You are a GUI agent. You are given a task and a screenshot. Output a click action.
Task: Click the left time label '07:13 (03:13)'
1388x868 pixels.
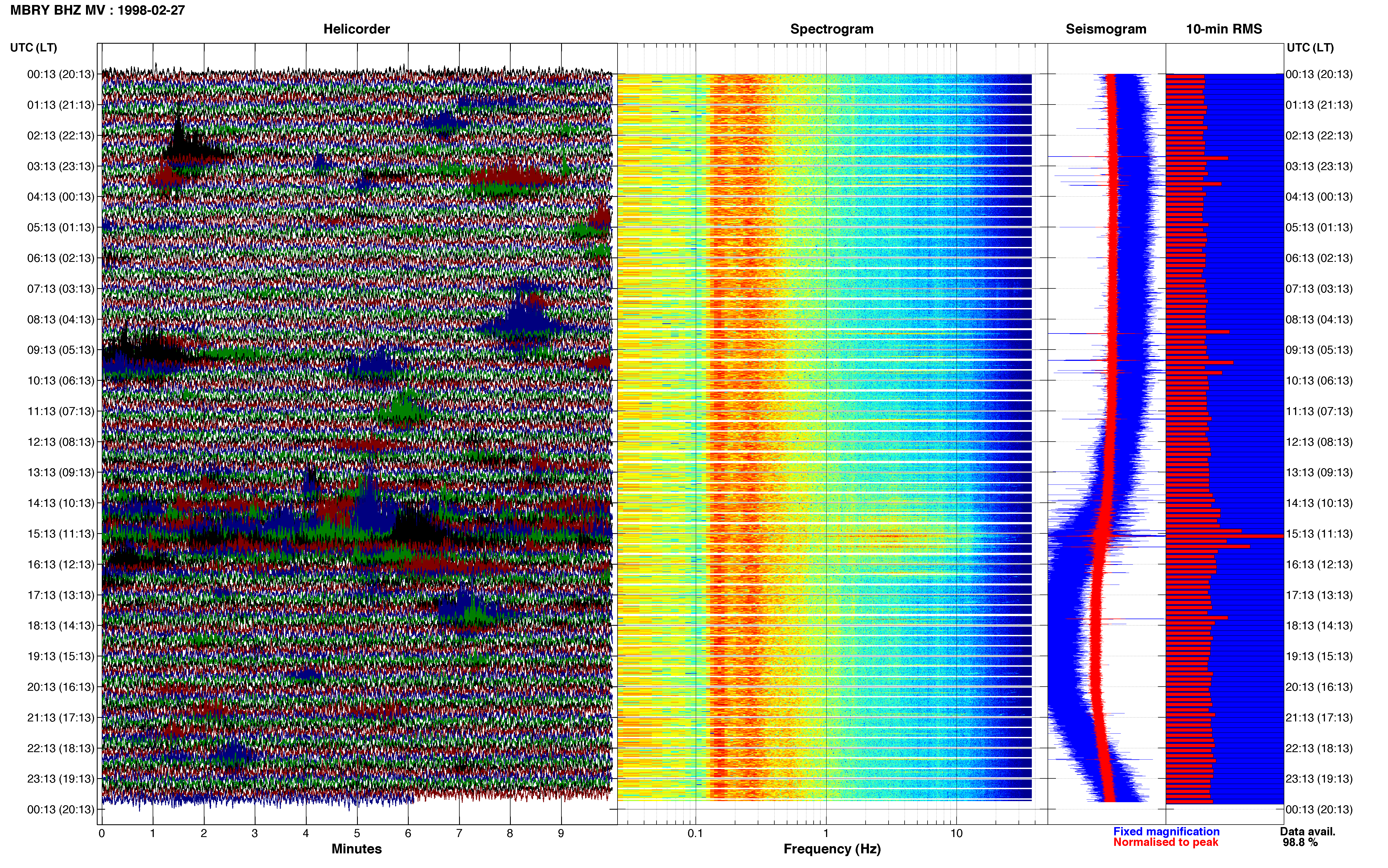(x=61, y=289)
